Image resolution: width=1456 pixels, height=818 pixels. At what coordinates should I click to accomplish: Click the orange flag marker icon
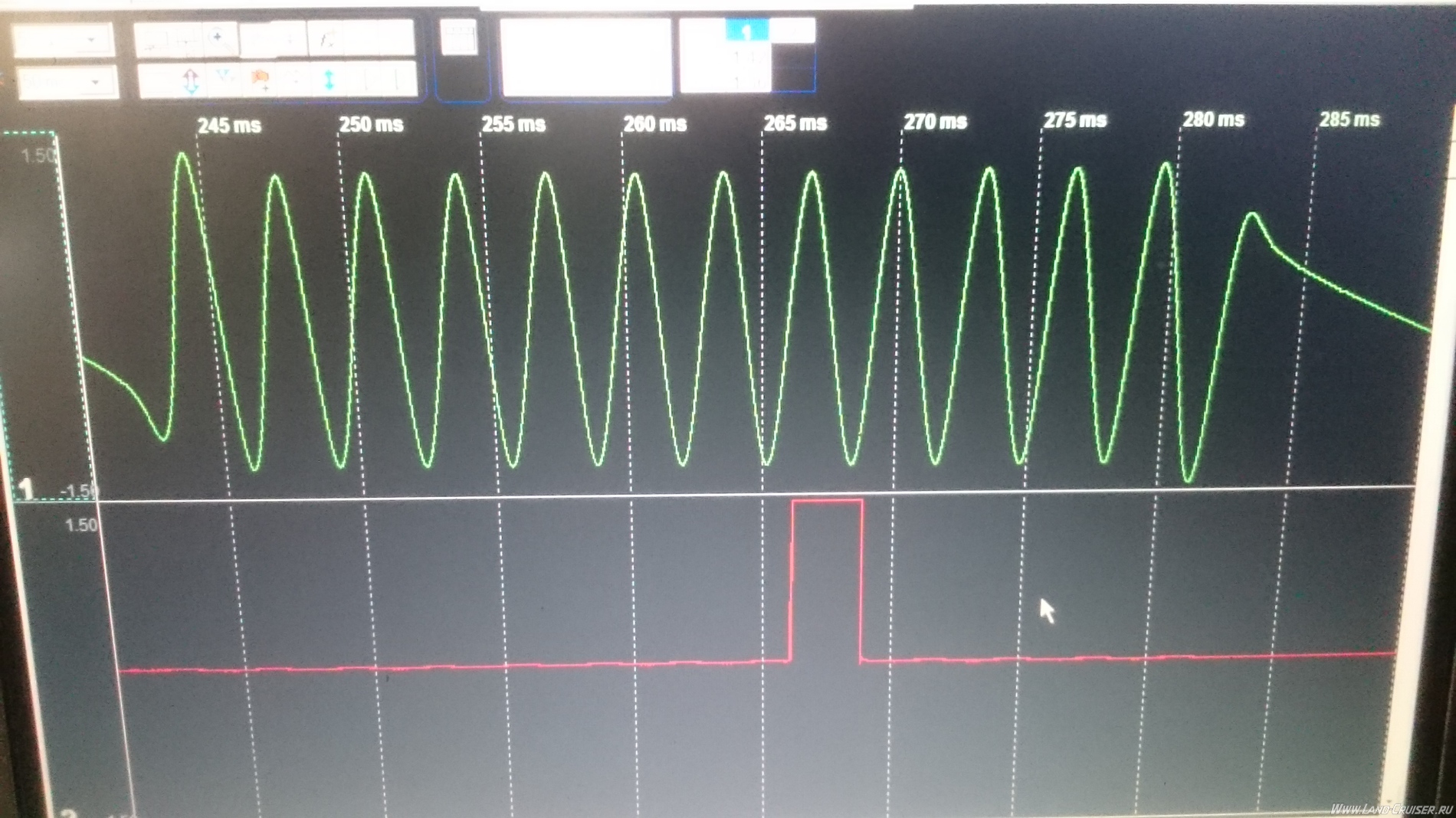pos(261,78)
